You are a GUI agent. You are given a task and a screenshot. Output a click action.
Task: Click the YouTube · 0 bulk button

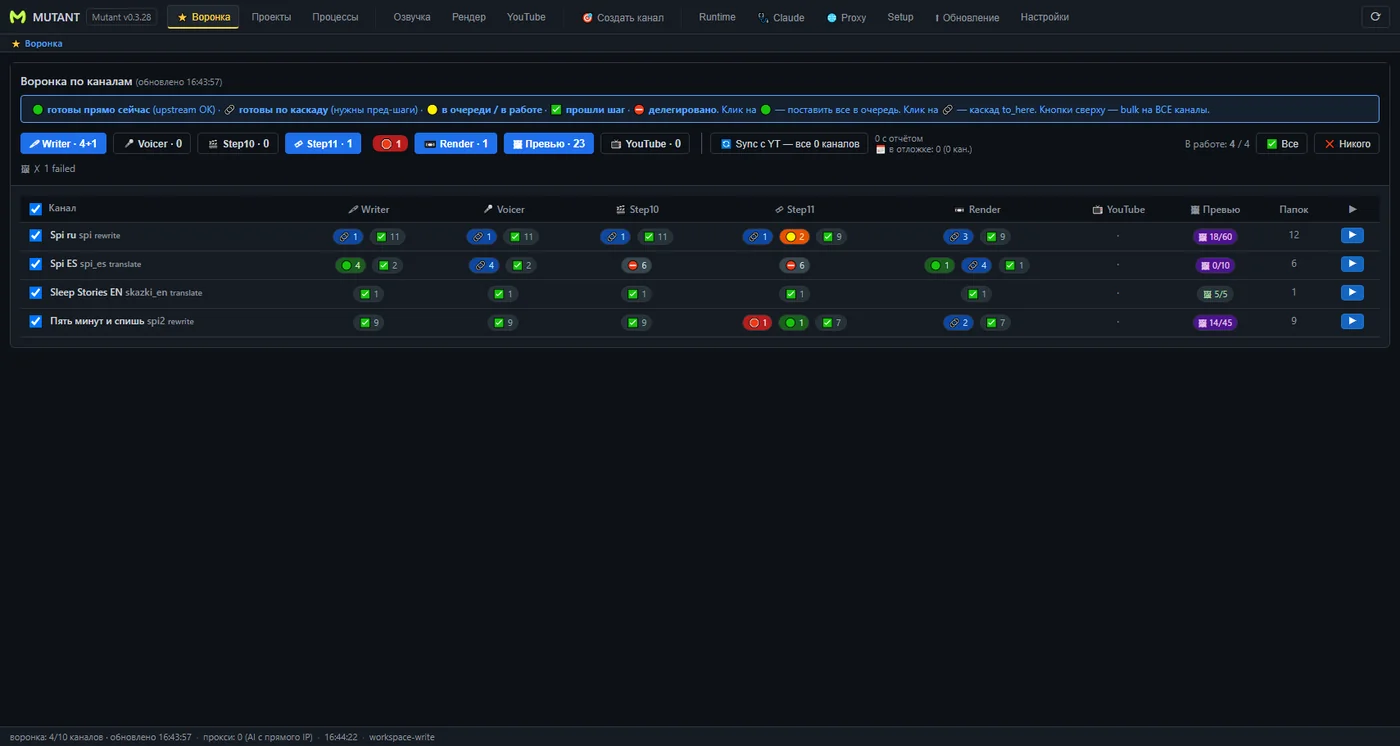[x=645, y=144]
